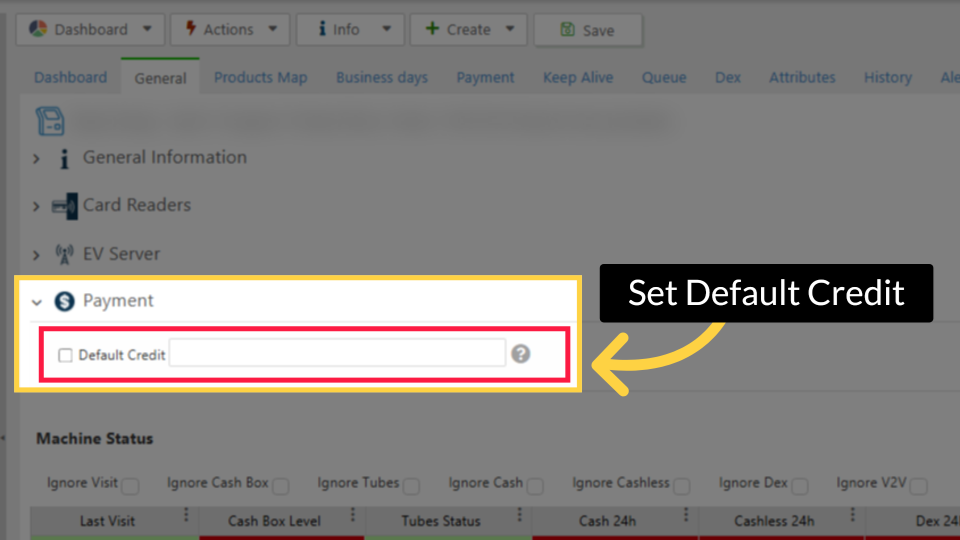Toggle the Ignore Cashless checkbox
Screen dimensions: 960x540
click(681, 486)
